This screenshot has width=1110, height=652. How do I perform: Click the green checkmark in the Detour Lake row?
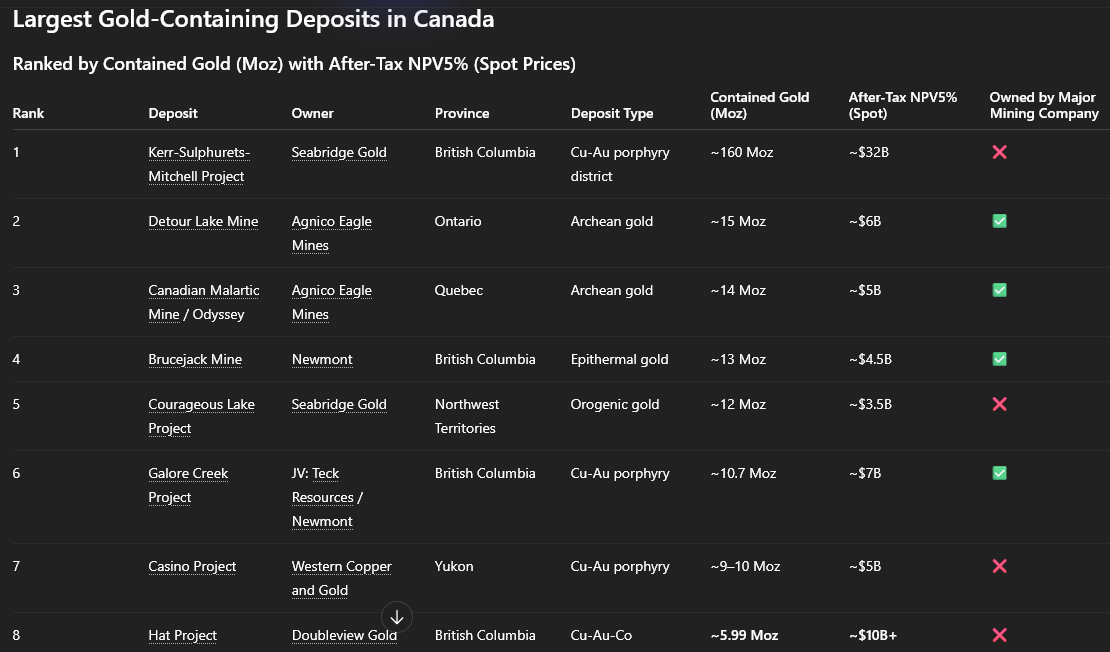point(998,221)
